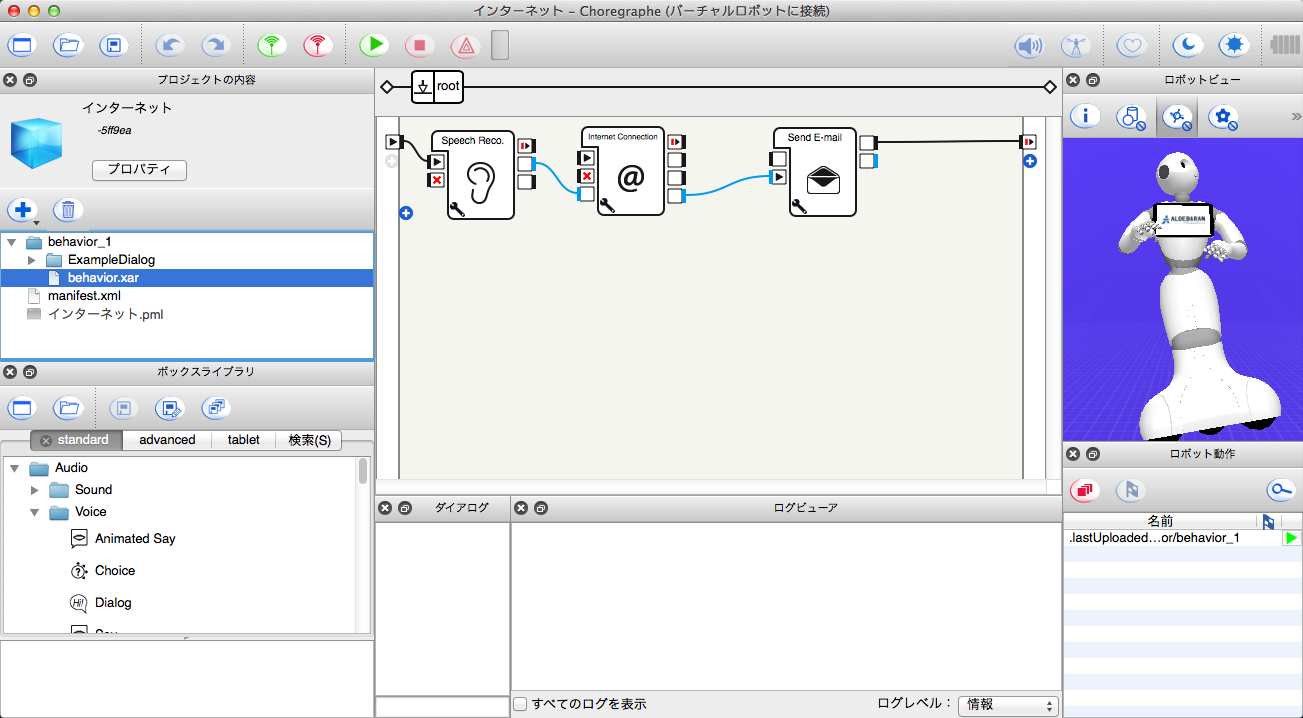1303x718 pixels.
Task: Click the dialog text input field
Action: [442, 707]
